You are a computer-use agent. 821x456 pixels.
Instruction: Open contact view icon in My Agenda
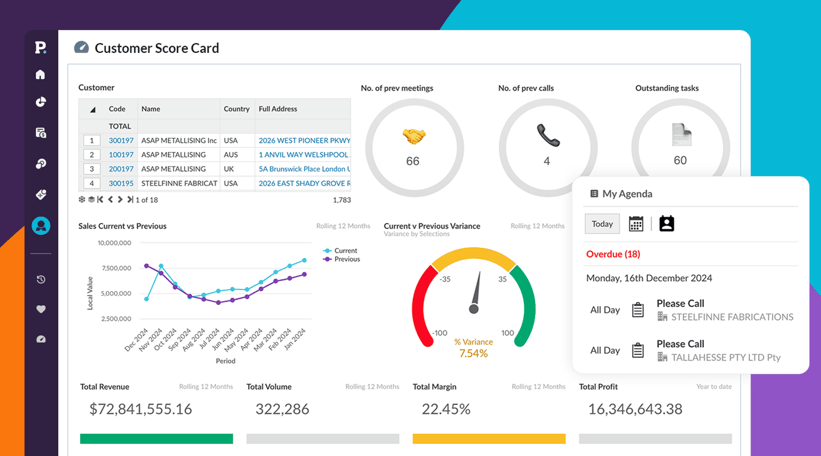667,224
